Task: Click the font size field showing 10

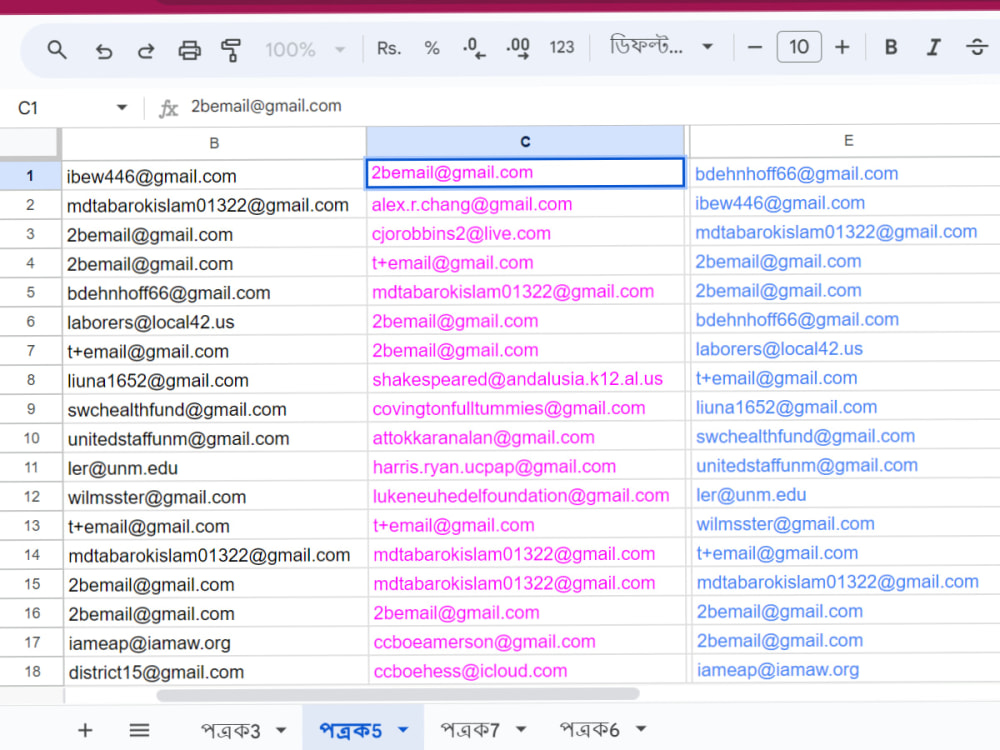Action: pyautogui.click(x=798, y=47)
